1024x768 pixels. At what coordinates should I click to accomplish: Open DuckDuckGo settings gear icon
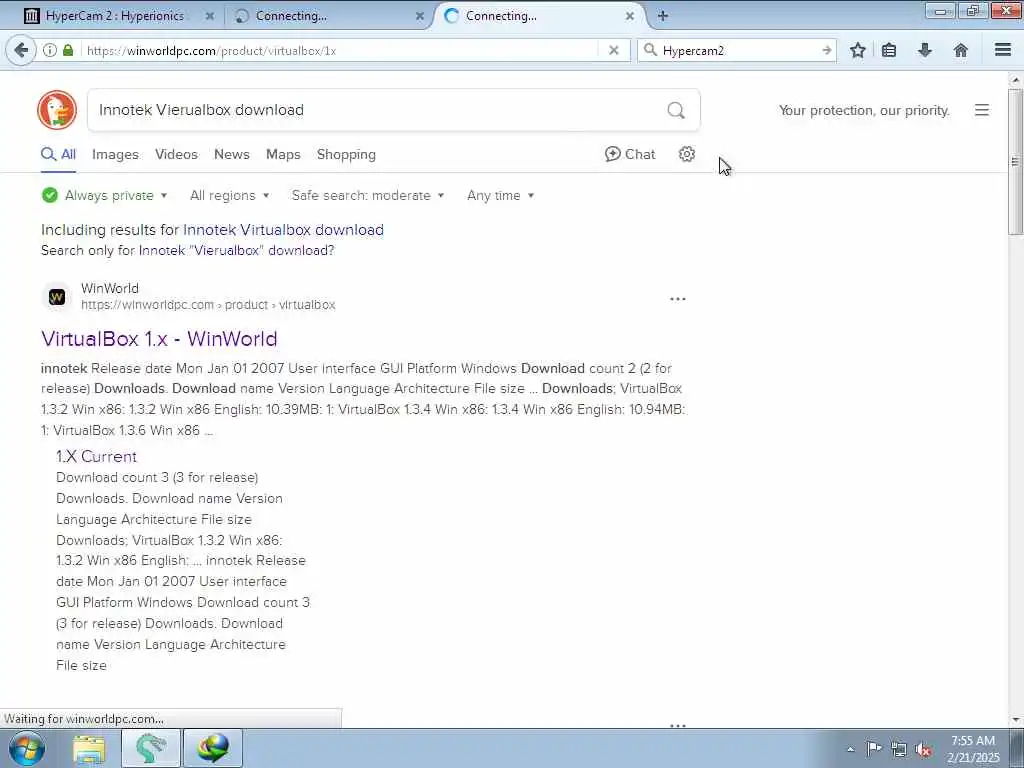[x=686, y=154]
